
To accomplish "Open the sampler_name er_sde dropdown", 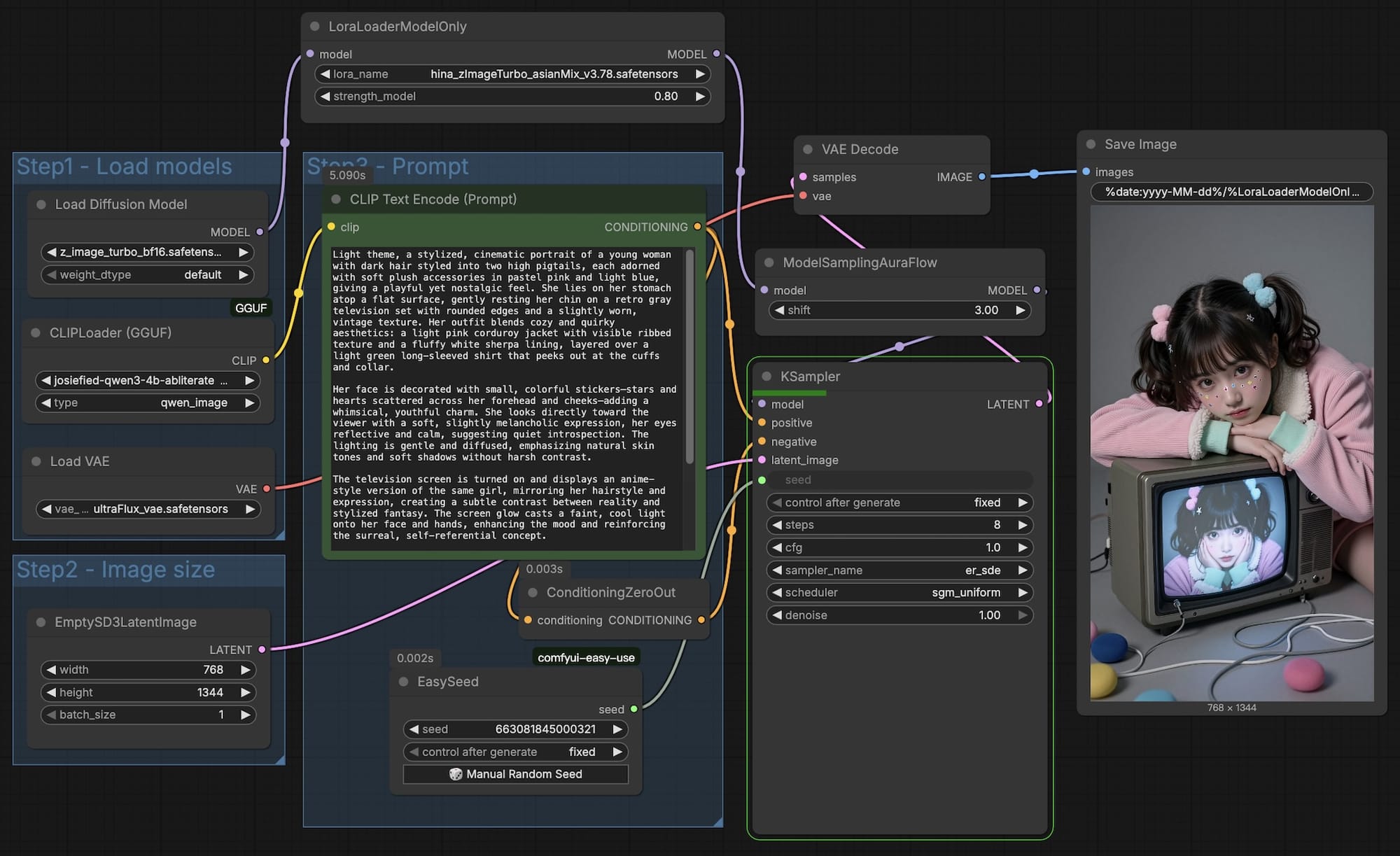I will [899, 570].
